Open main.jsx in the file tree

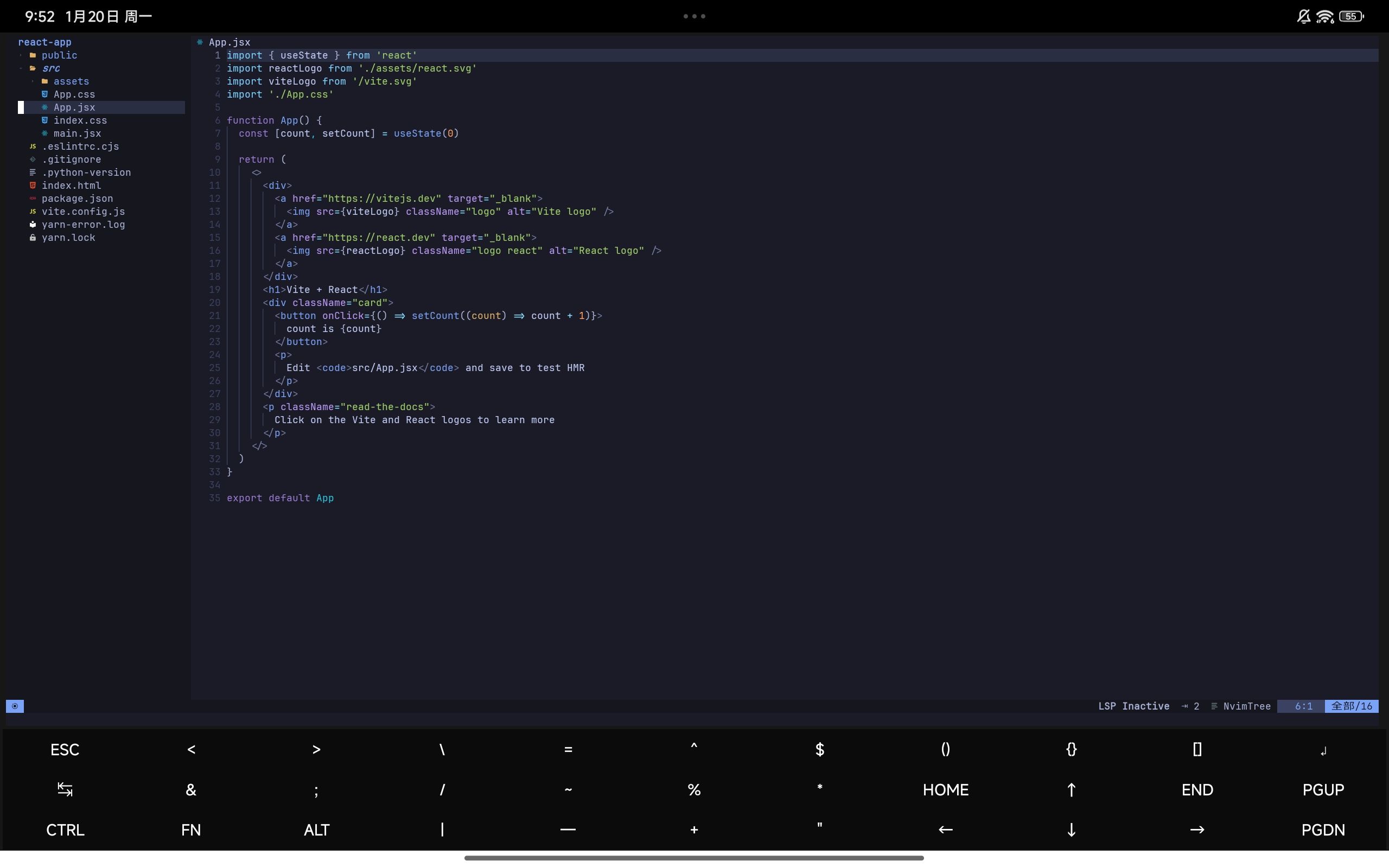pos(77,133)
